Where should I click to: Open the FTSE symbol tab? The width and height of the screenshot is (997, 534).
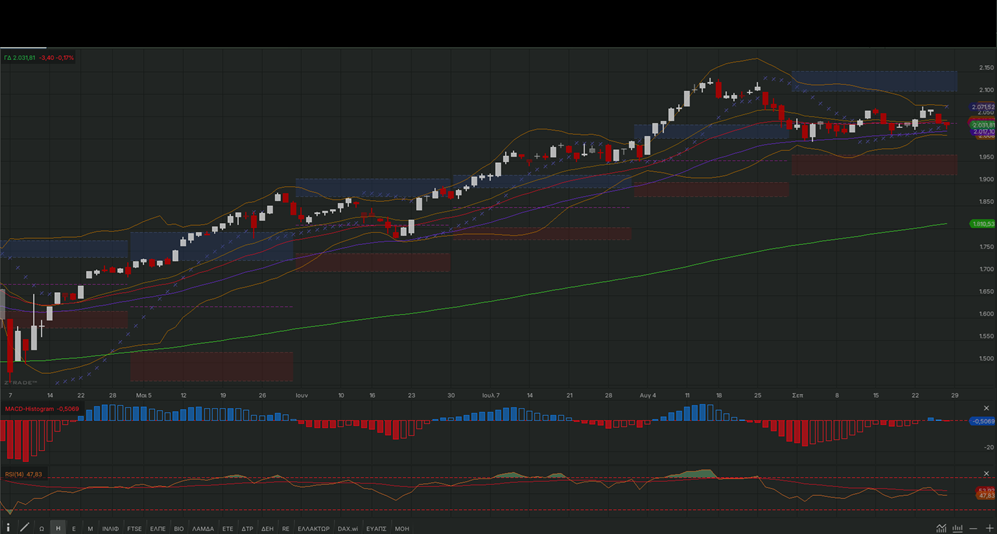(134, 528)
